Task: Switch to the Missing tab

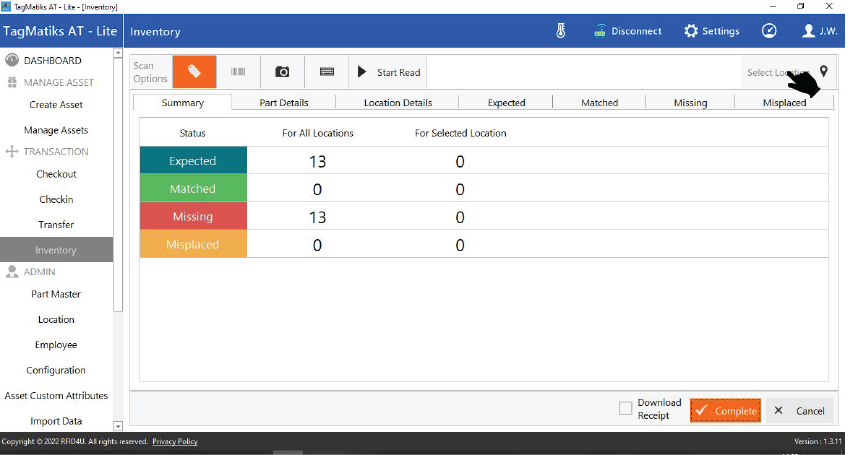Action: click(x=690, y=102)
